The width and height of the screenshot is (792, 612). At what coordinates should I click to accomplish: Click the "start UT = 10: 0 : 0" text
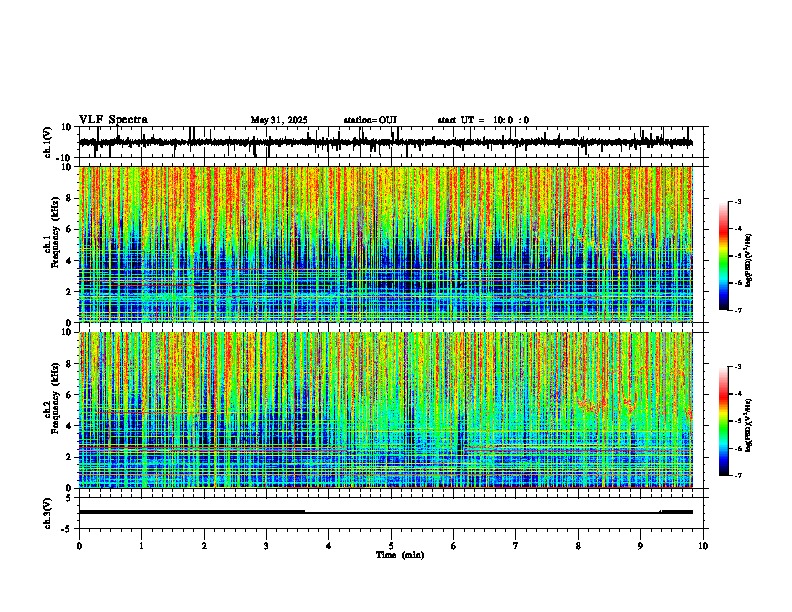[483, 120]
